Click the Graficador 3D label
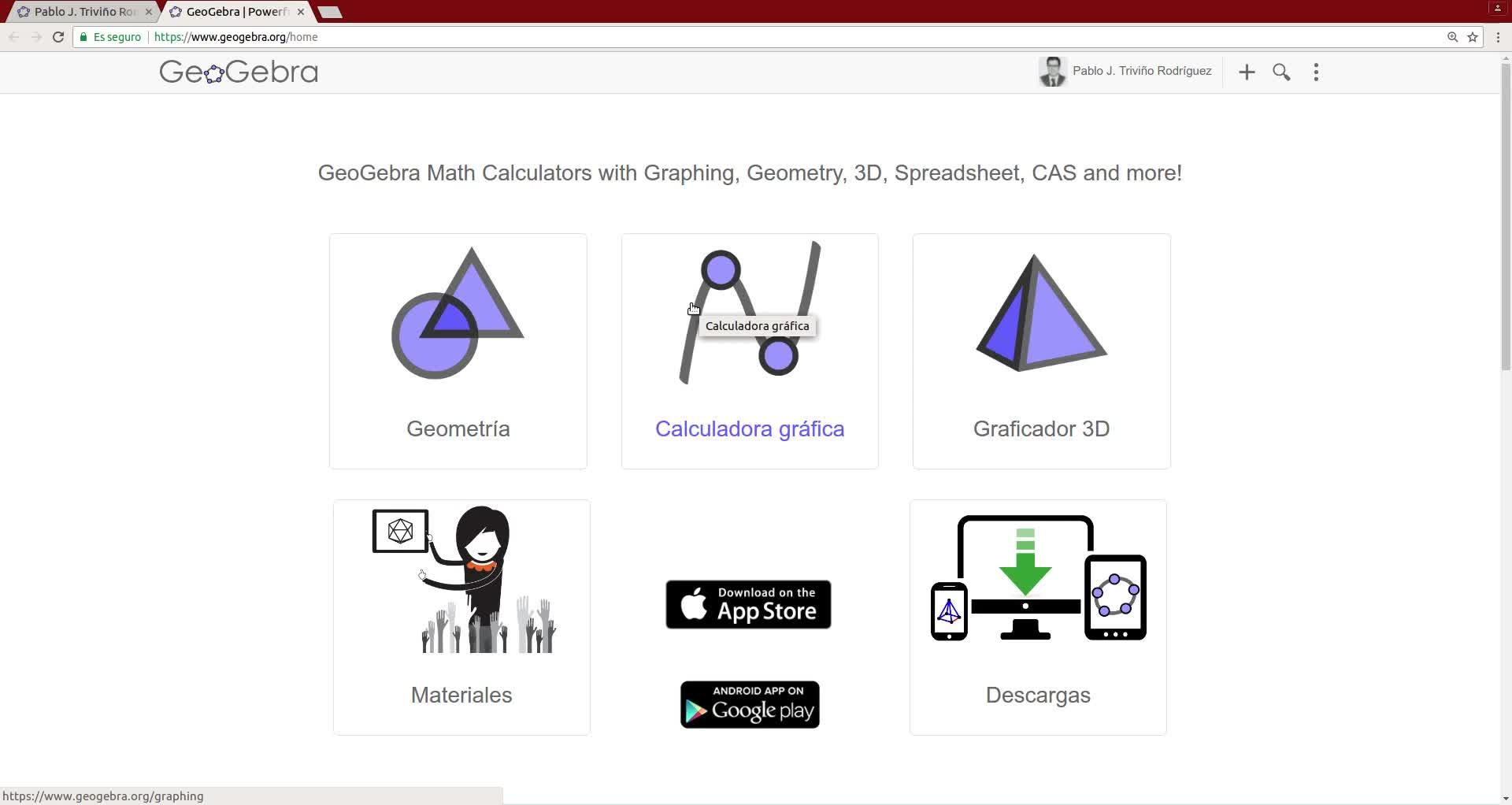 pyautogui.click(x=1041, y=428)
